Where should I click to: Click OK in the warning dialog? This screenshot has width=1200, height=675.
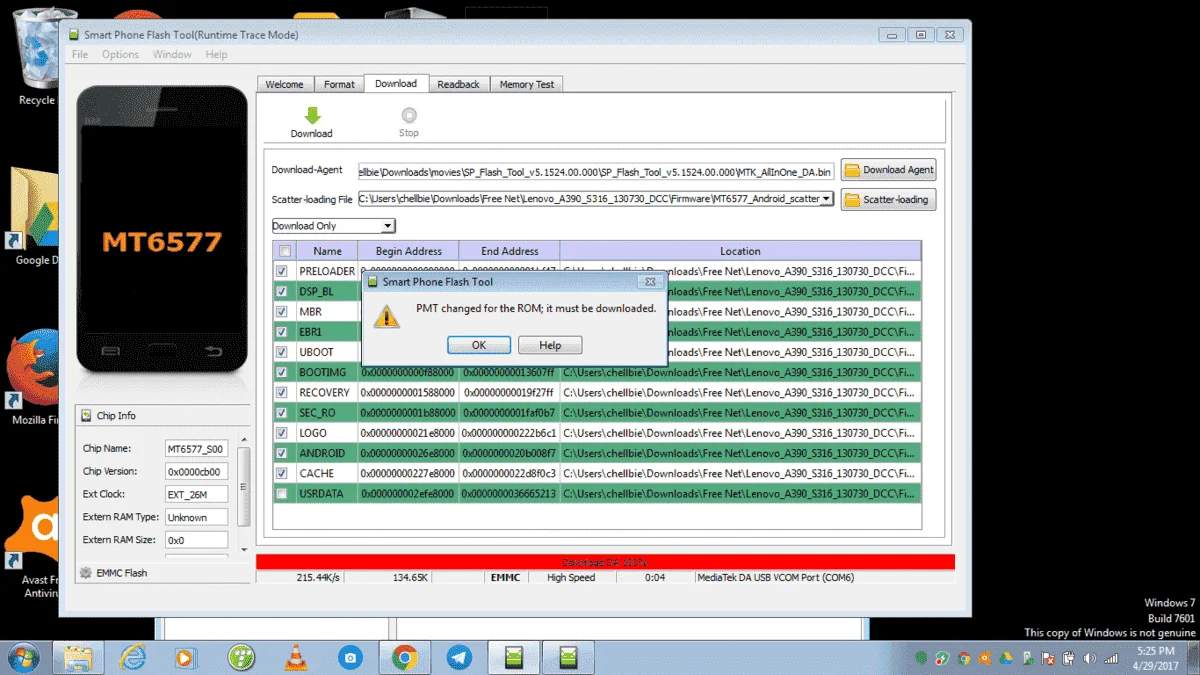coord(479,345)
